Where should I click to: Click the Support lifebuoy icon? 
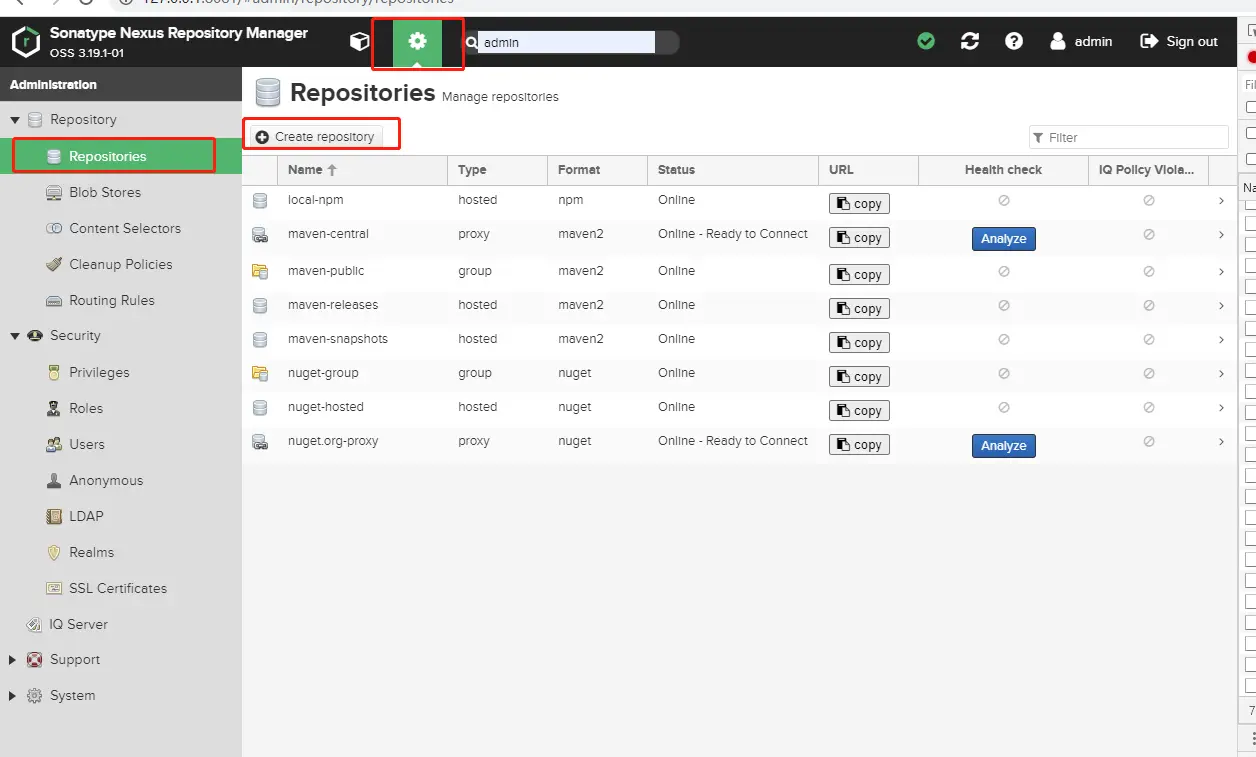click(35, 660)
